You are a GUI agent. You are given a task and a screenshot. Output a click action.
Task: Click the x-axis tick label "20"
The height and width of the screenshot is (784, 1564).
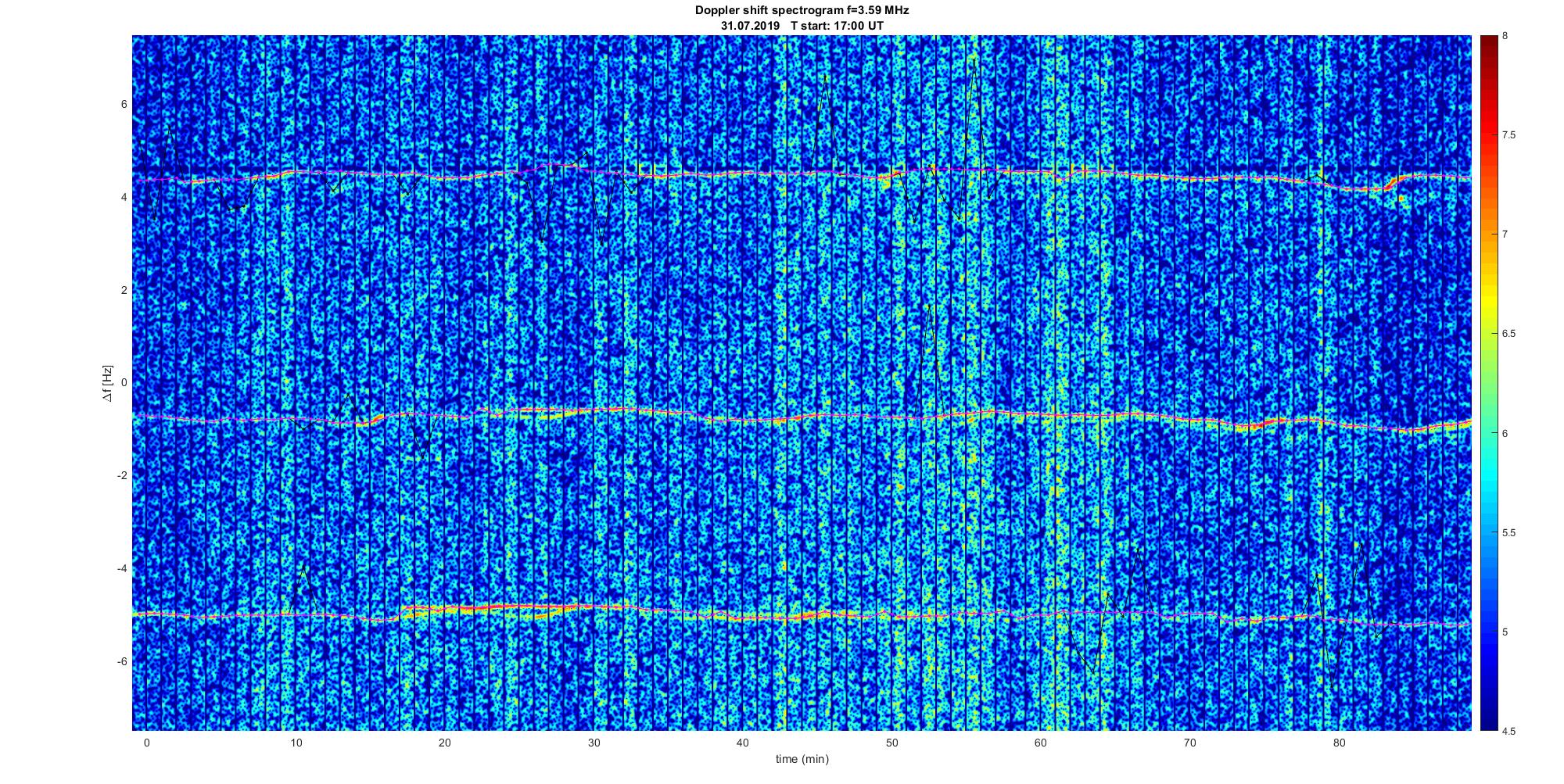445,743
